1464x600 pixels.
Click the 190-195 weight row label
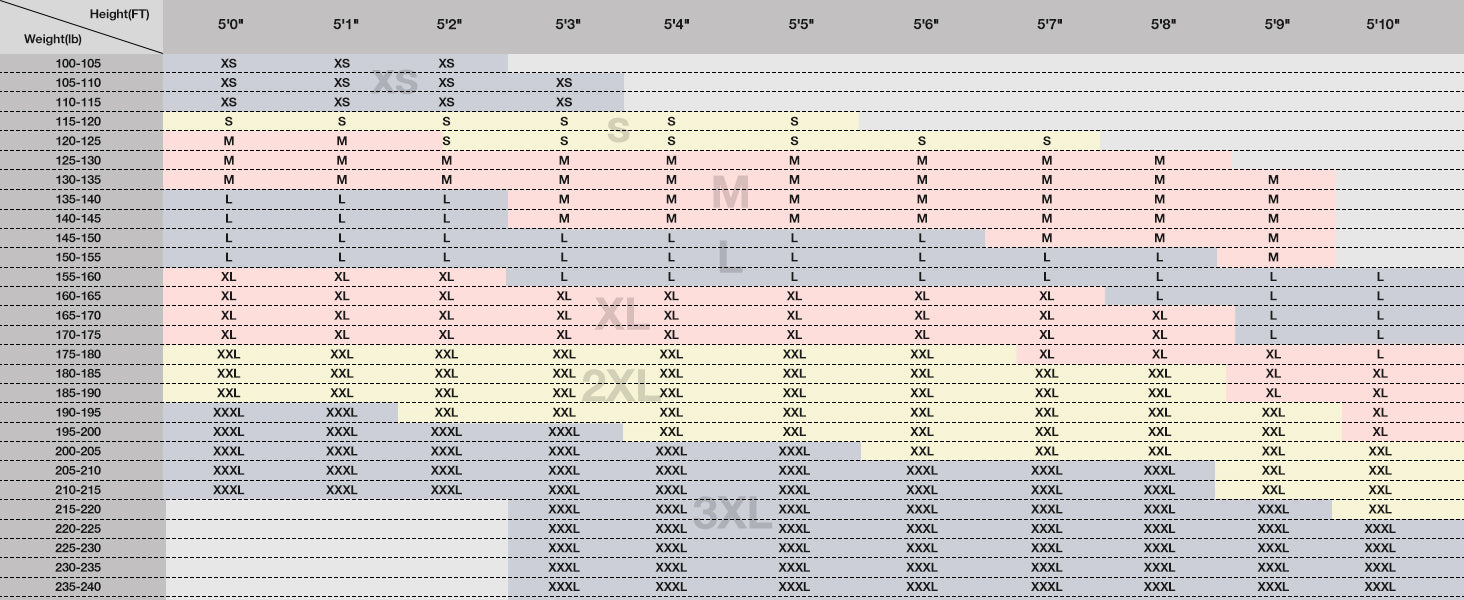point(80,412)
